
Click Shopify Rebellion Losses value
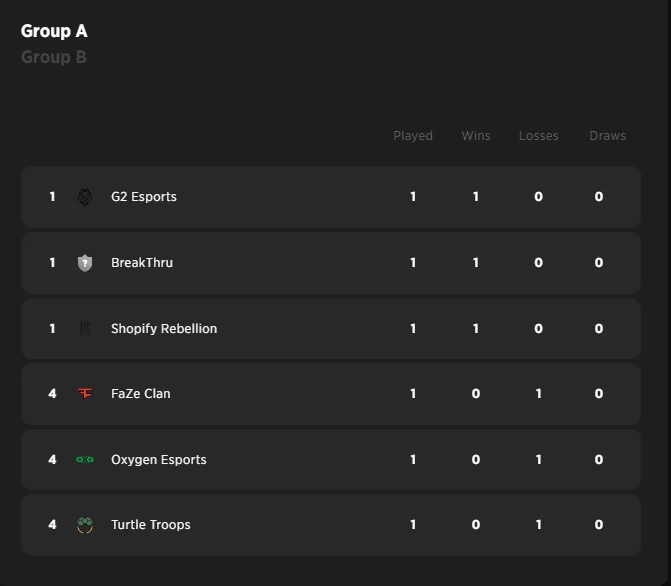[538, 328]
